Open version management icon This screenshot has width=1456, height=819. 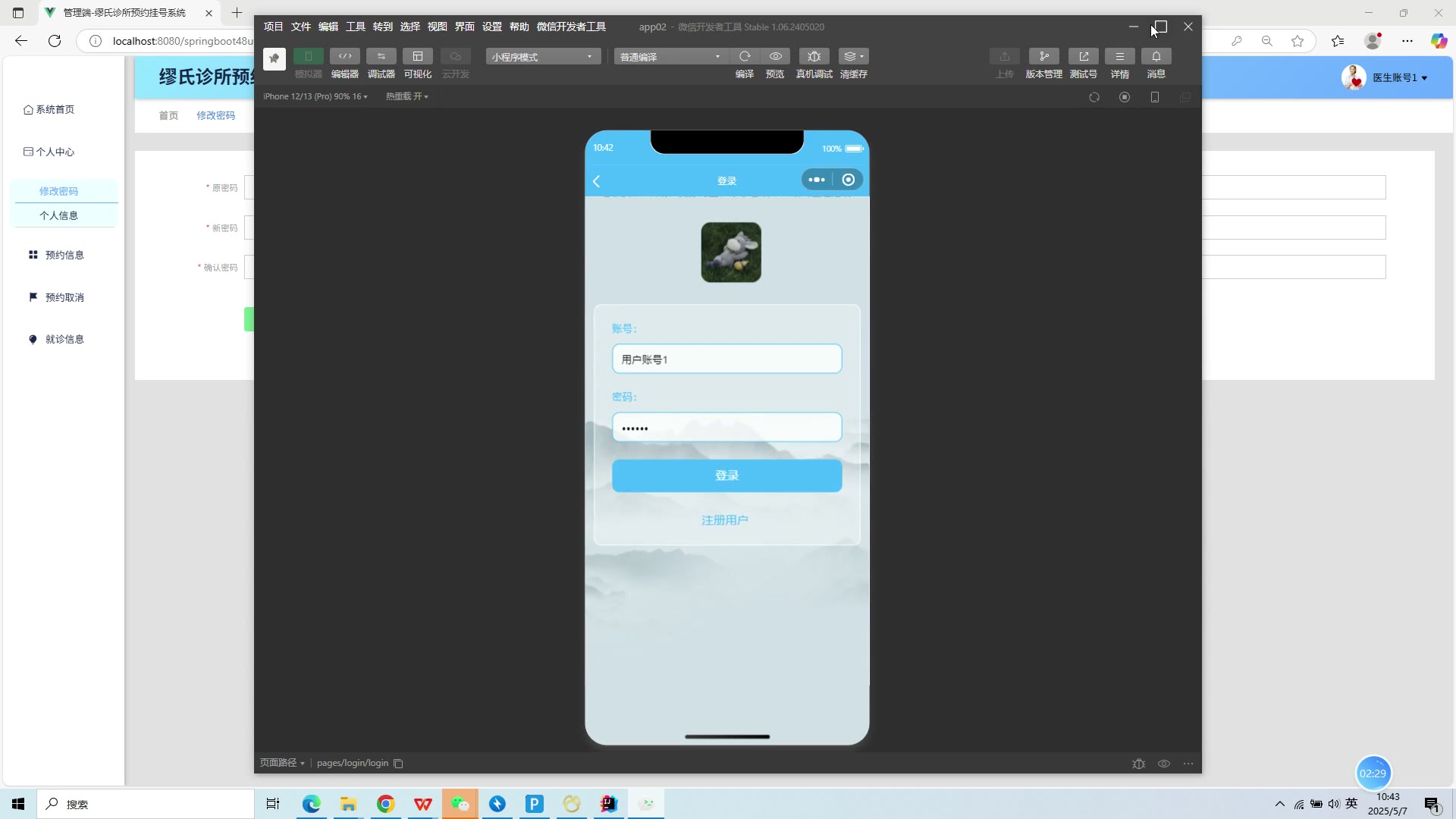[x=1043, y=57]
